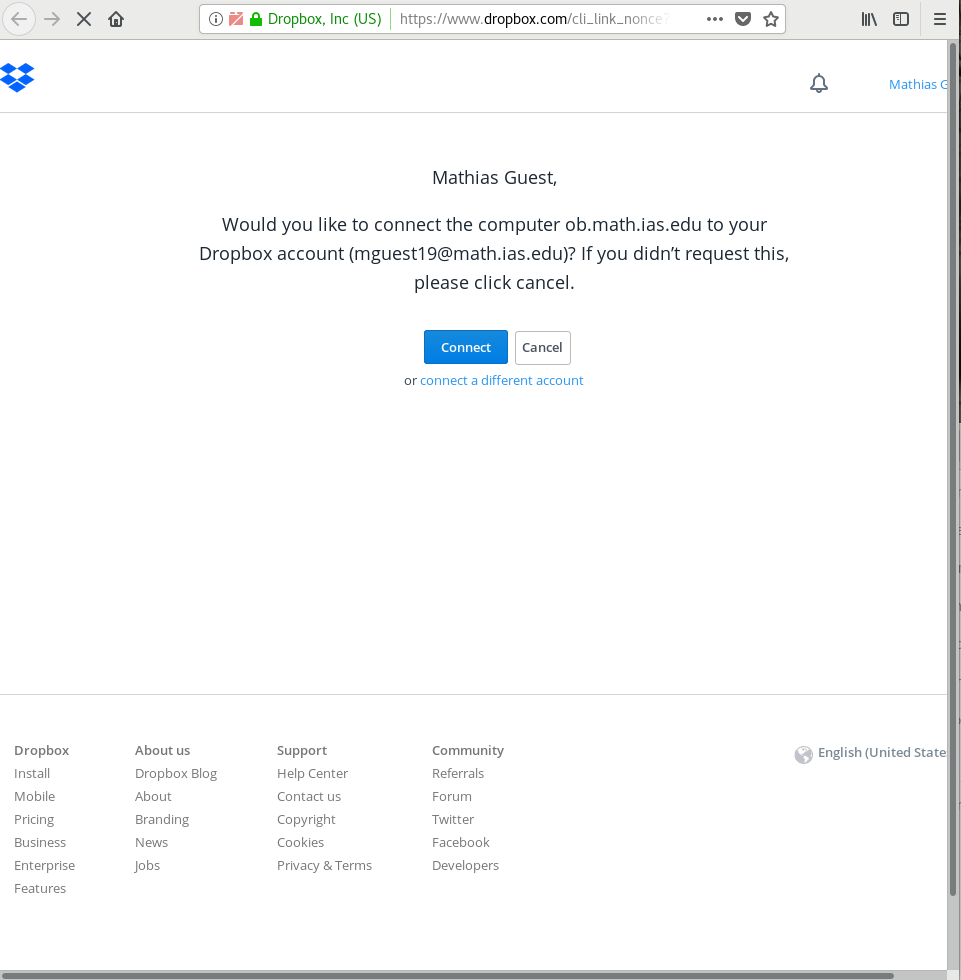Open the Help Center footer link
Screen dimensions: 961x980
pos(312,773)
